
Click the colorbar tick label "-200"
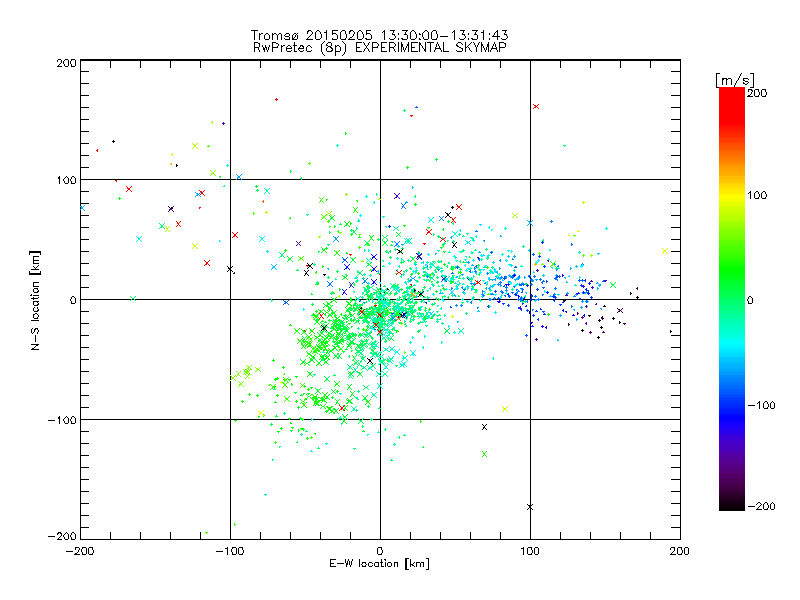[x=761, y=506]
